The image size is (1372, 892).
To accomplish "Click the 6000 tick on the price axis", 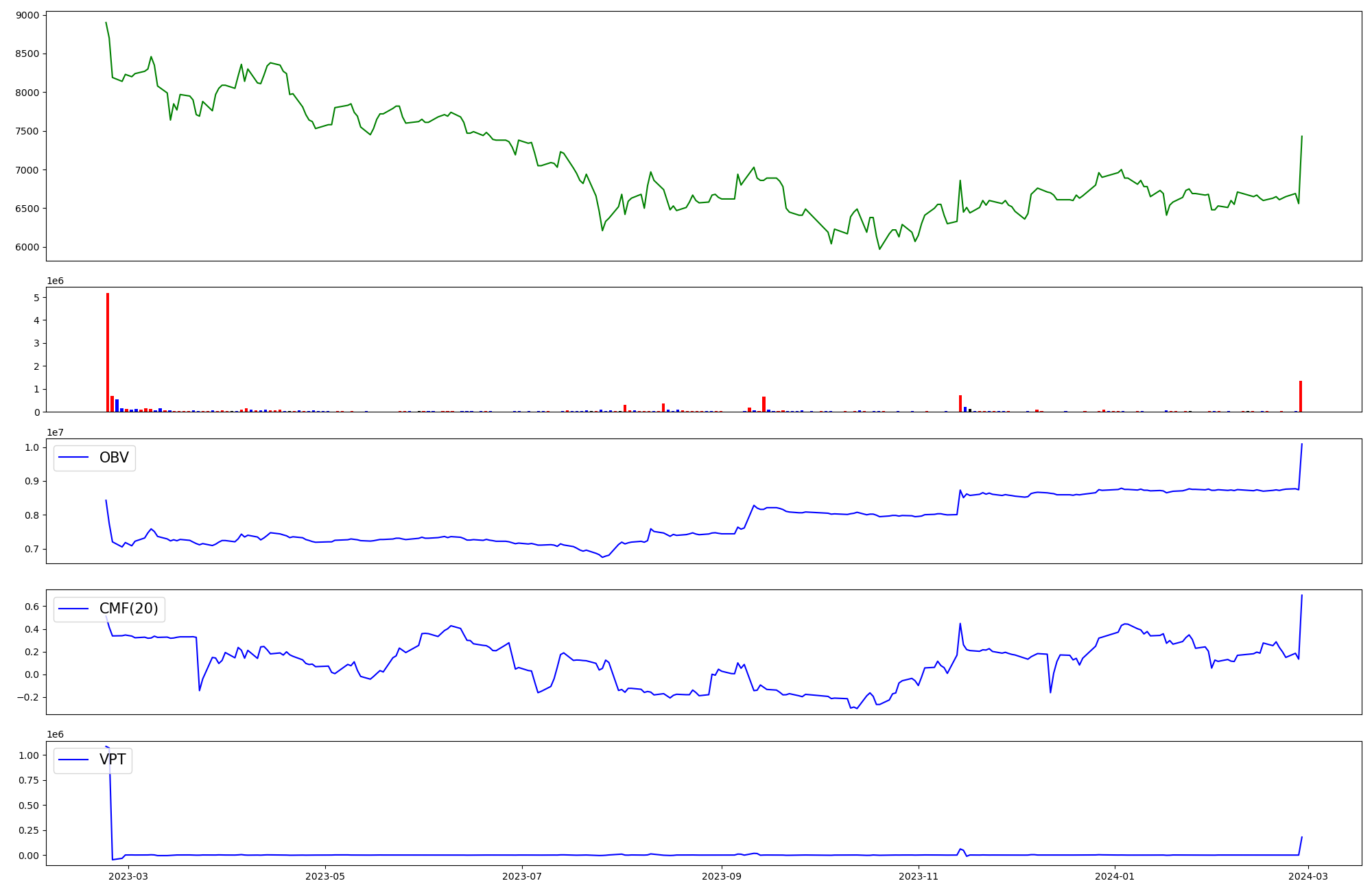I will [x=27, y=248].
